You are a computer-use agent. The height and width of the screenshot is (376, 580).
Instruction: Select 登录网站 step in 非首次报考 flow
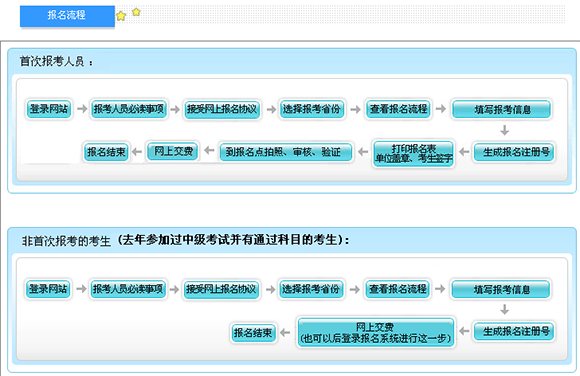(48, 289)
